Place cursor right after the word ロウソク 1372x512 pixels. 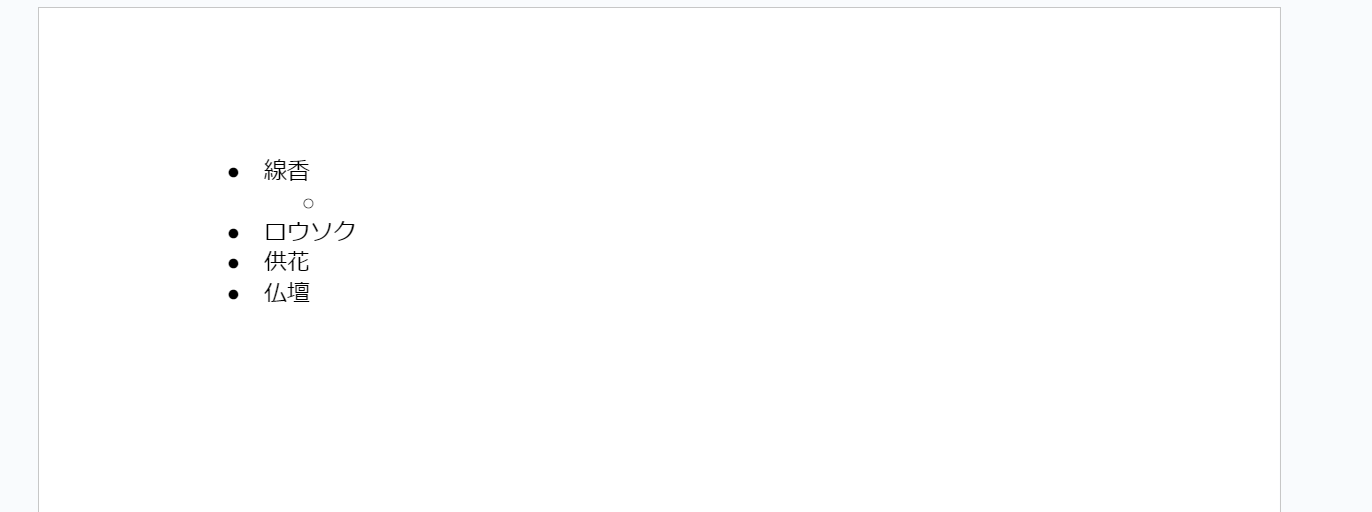click(357, 232)
